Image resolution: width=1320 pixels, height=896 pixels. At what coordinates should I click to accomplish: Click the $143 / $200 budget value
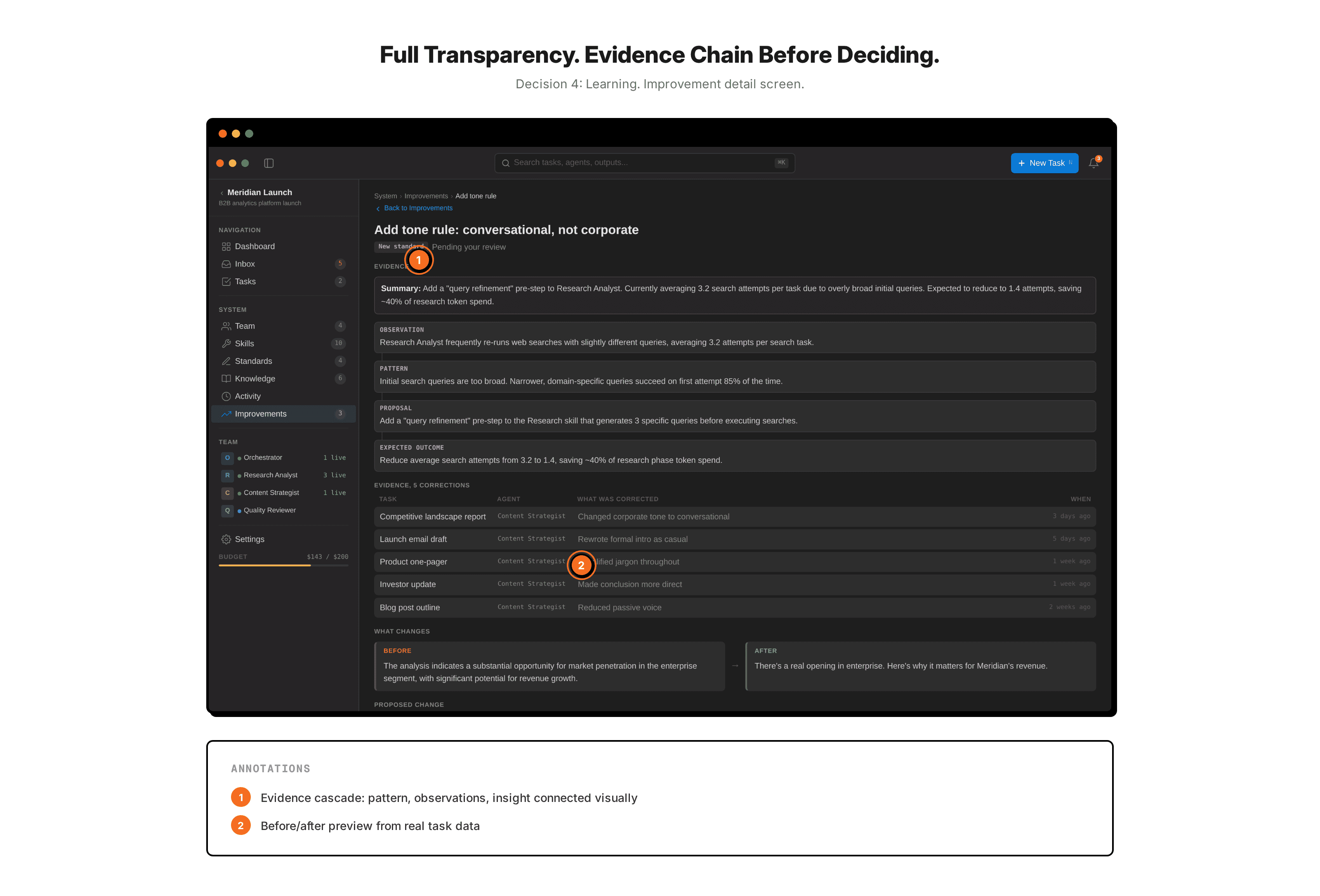[327, 557]
